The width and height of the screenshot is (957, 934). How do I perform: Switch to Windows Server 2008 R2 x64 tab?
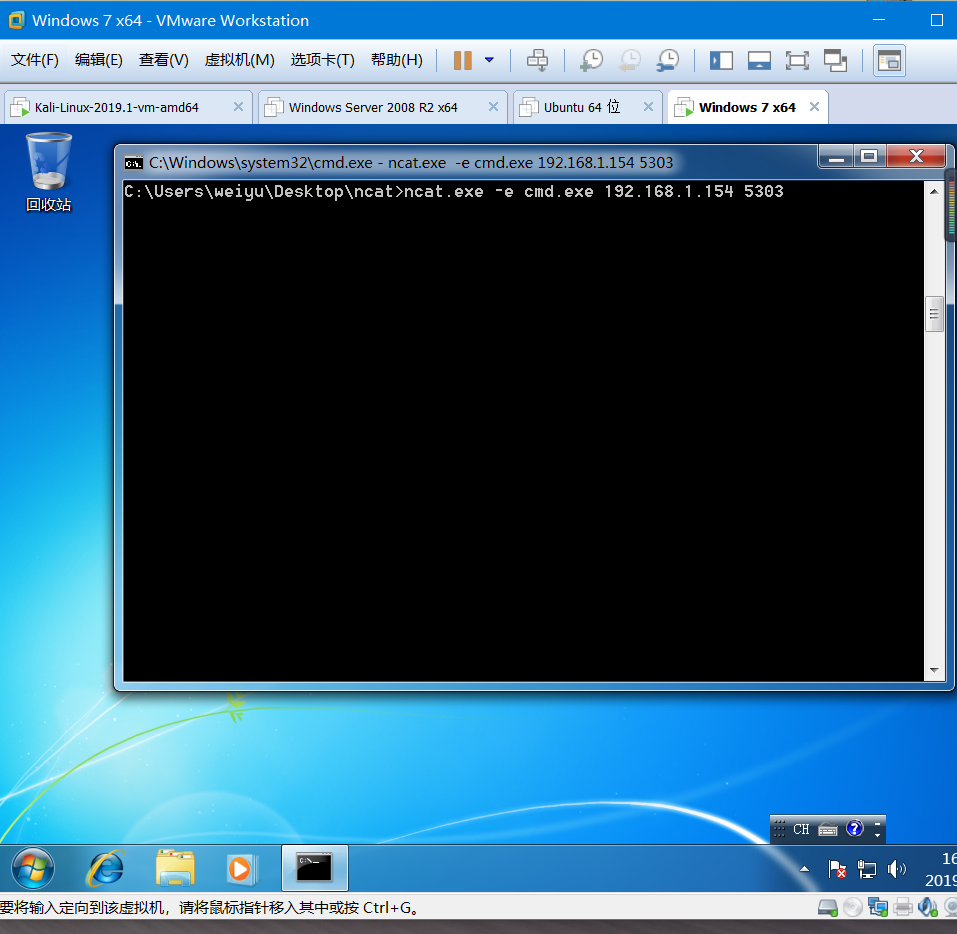coord(383,107)
